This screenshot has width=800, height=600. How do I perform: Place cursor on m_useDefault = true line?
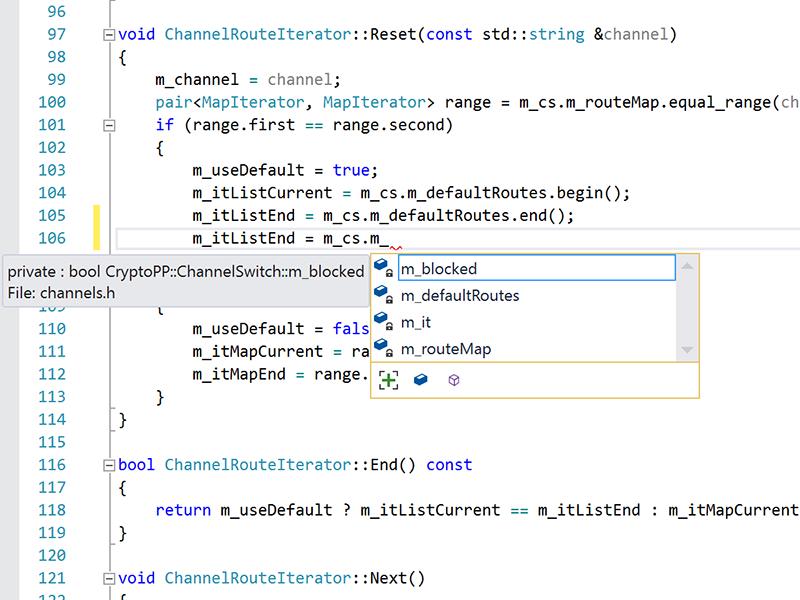point(285,170)
